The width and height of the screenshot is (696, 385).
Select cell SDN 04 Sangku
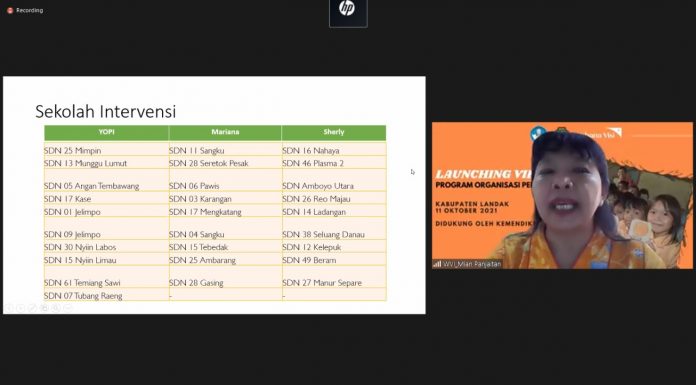[225, 229]
